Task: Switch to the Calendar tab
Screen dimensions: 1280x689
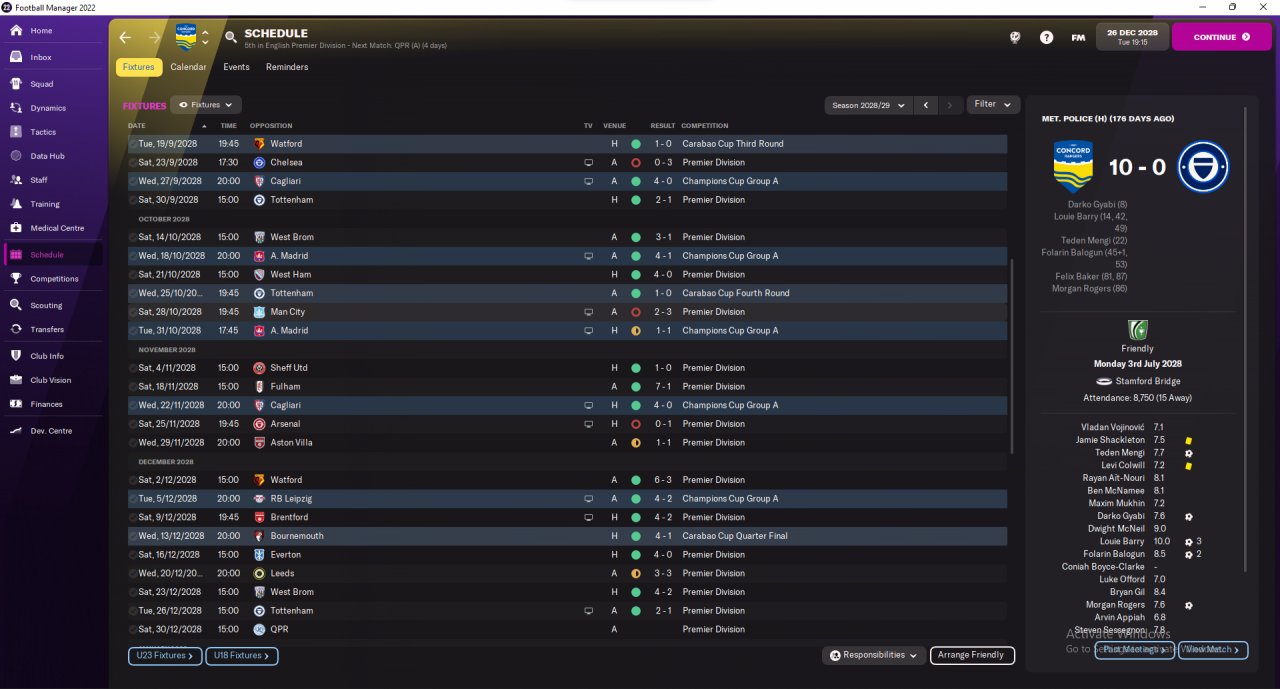Action: (x=188, y=67)
